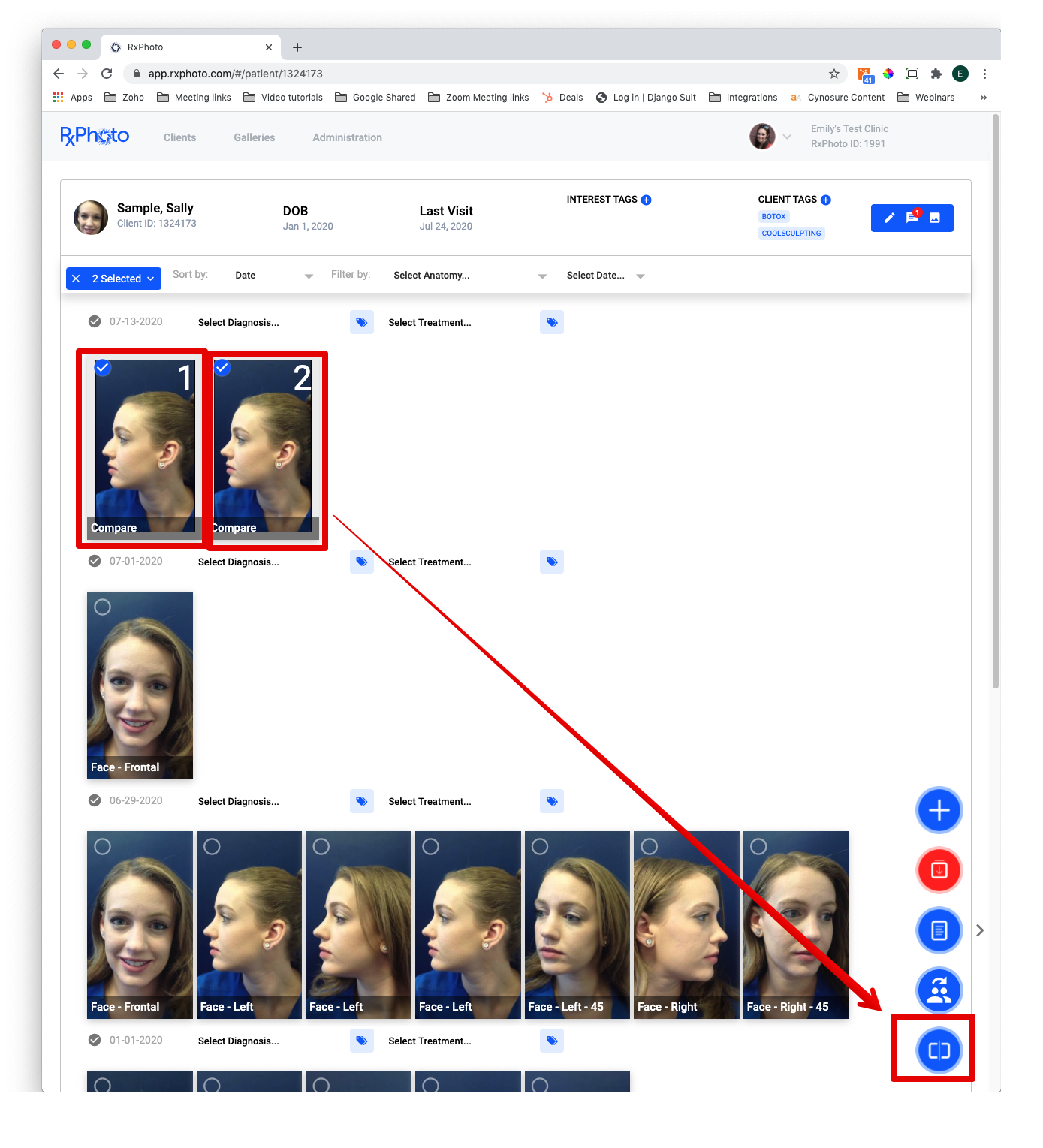
Task: Click the pencil edit client icon
Action: pos(889,218)
